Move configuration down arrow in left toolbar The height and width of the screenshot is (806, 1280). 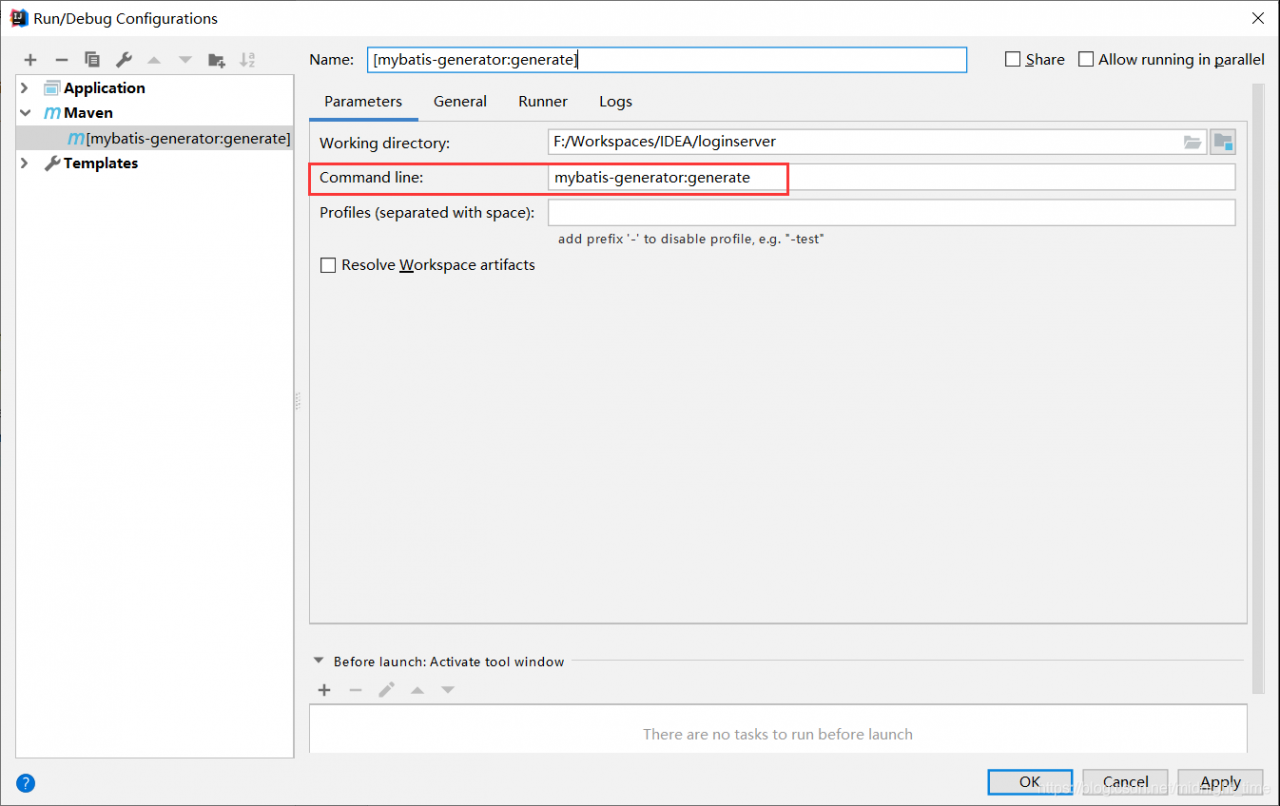point(185,60)
